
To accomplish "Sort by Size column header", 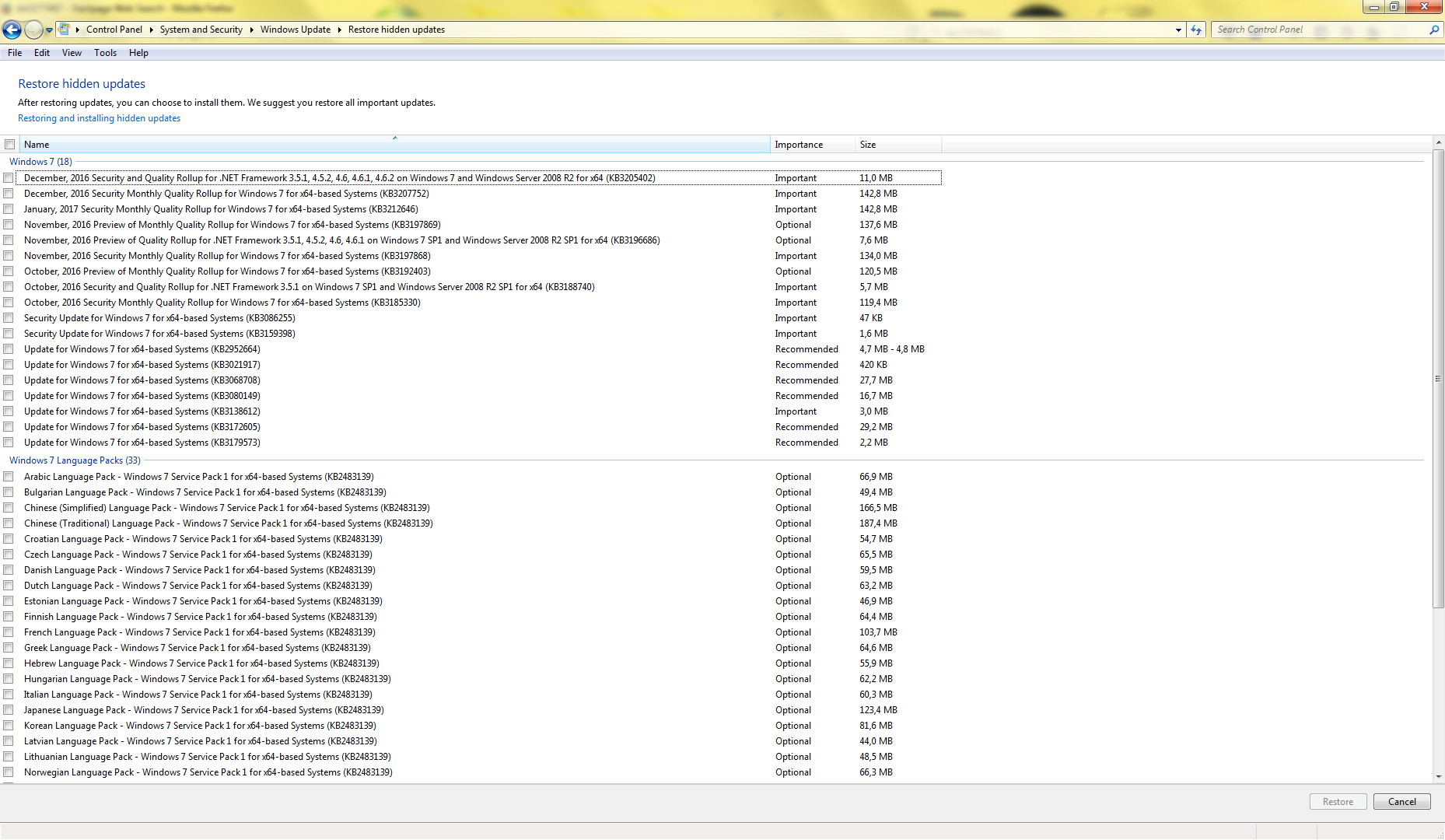I will tap(897, 145).
